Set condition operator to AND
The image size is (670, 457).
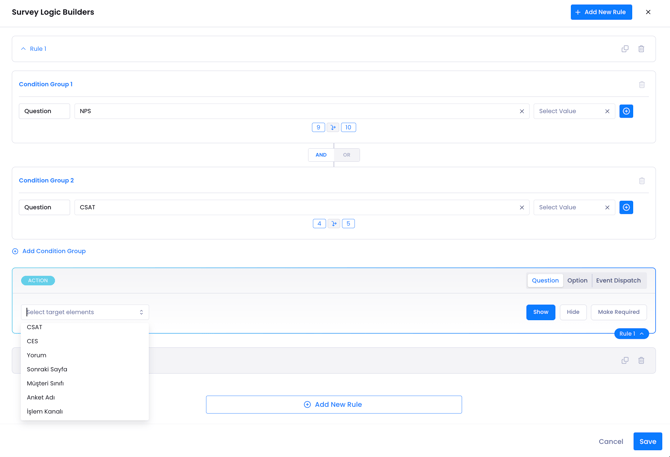(321, 155)
